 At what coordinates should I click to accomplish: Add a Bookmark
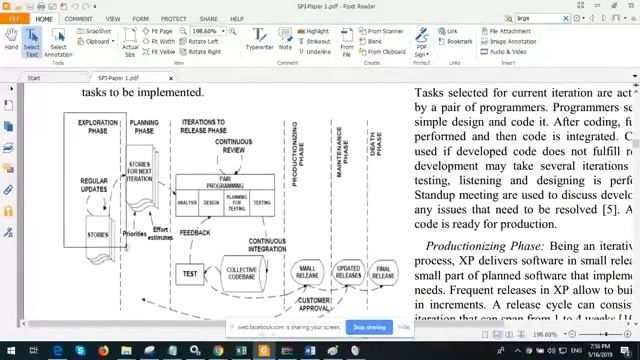[455, 41]
